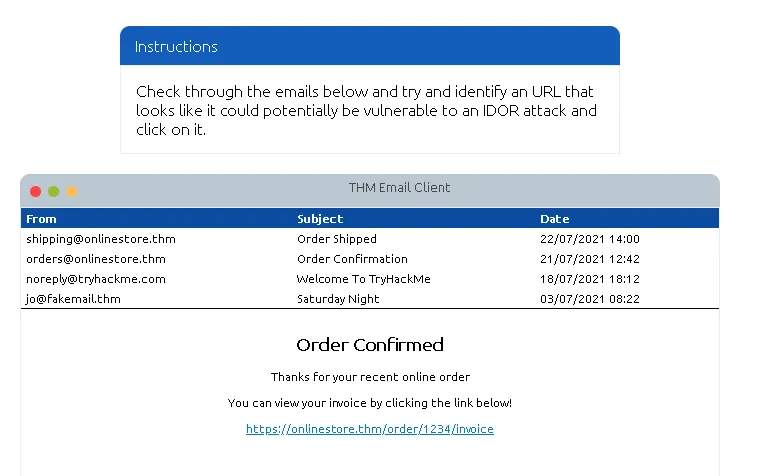Click the green window dot
The image size is (758, 476).
point(54,191)
